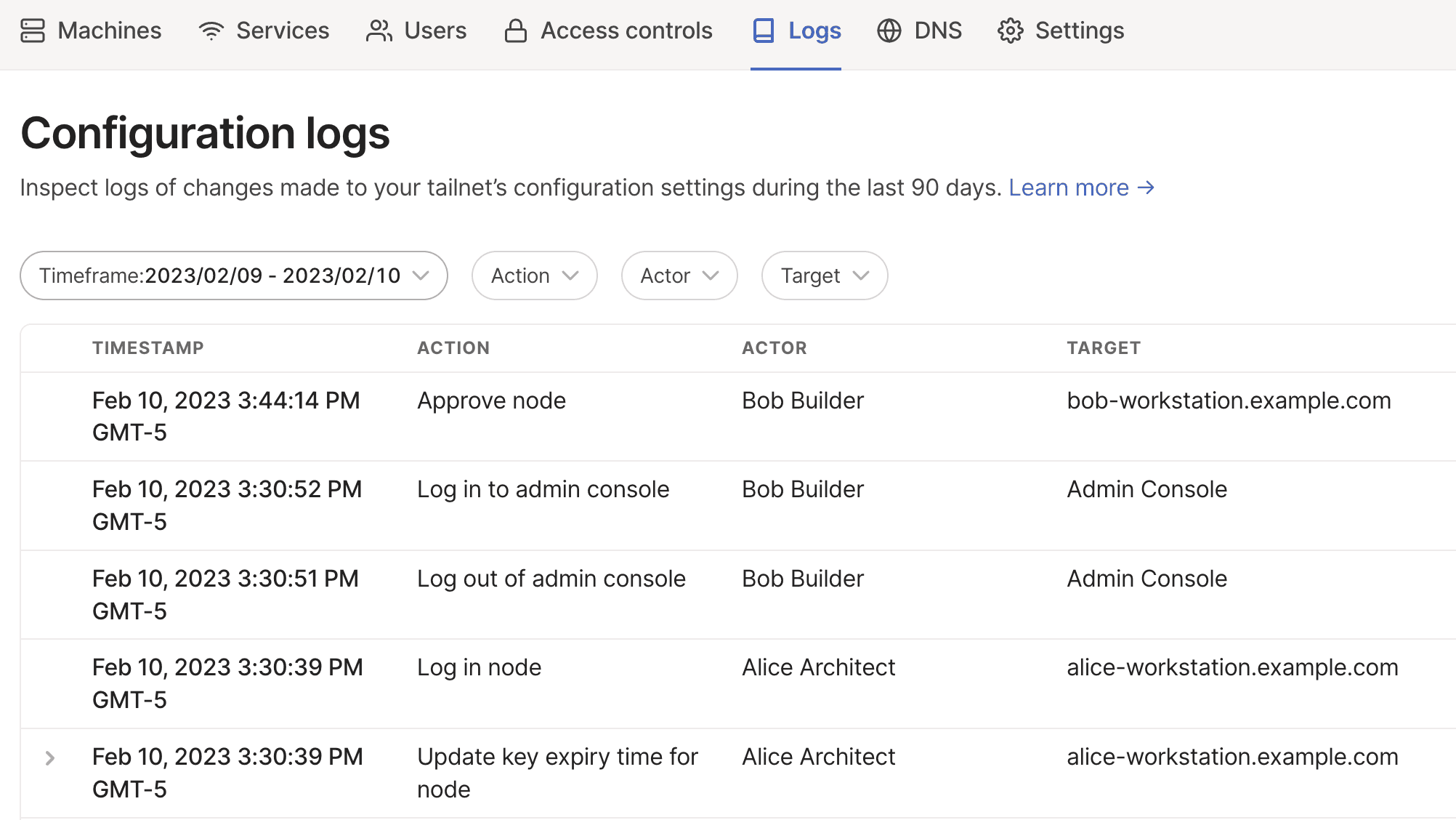This screenshot has width=1456, height=820.
Task: Select the "Approve node" log row
Action: point(491,400)
